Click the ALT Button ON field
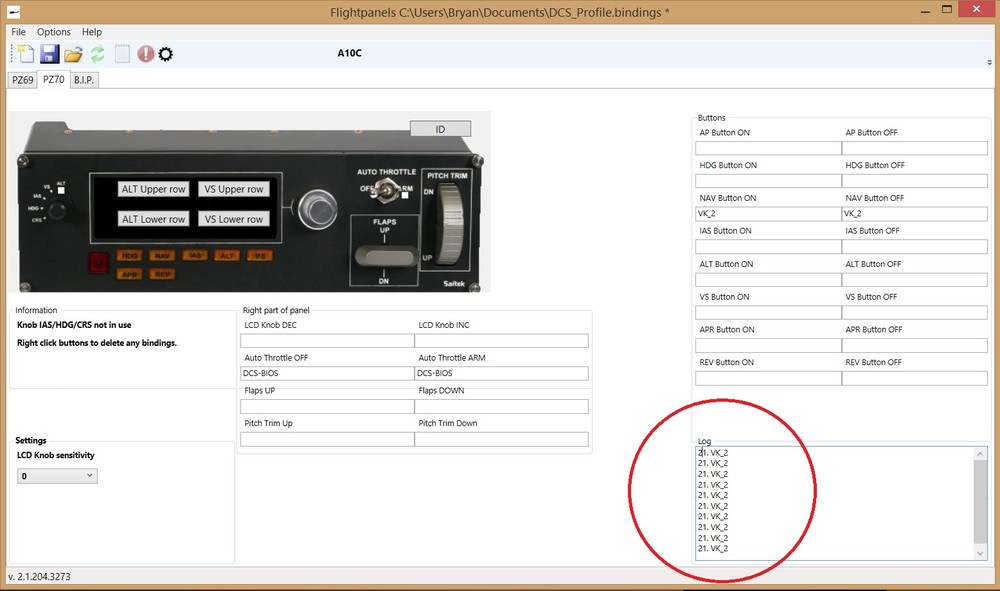The image size is (1000, 591). (768, 279)
